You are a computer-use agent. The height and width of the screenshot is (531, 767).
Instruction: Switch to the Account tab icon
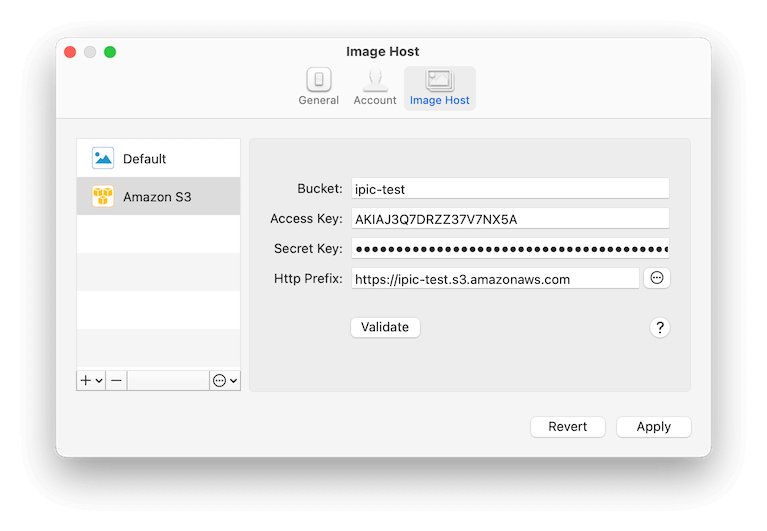pyautogui.click(x=375, y=80)
